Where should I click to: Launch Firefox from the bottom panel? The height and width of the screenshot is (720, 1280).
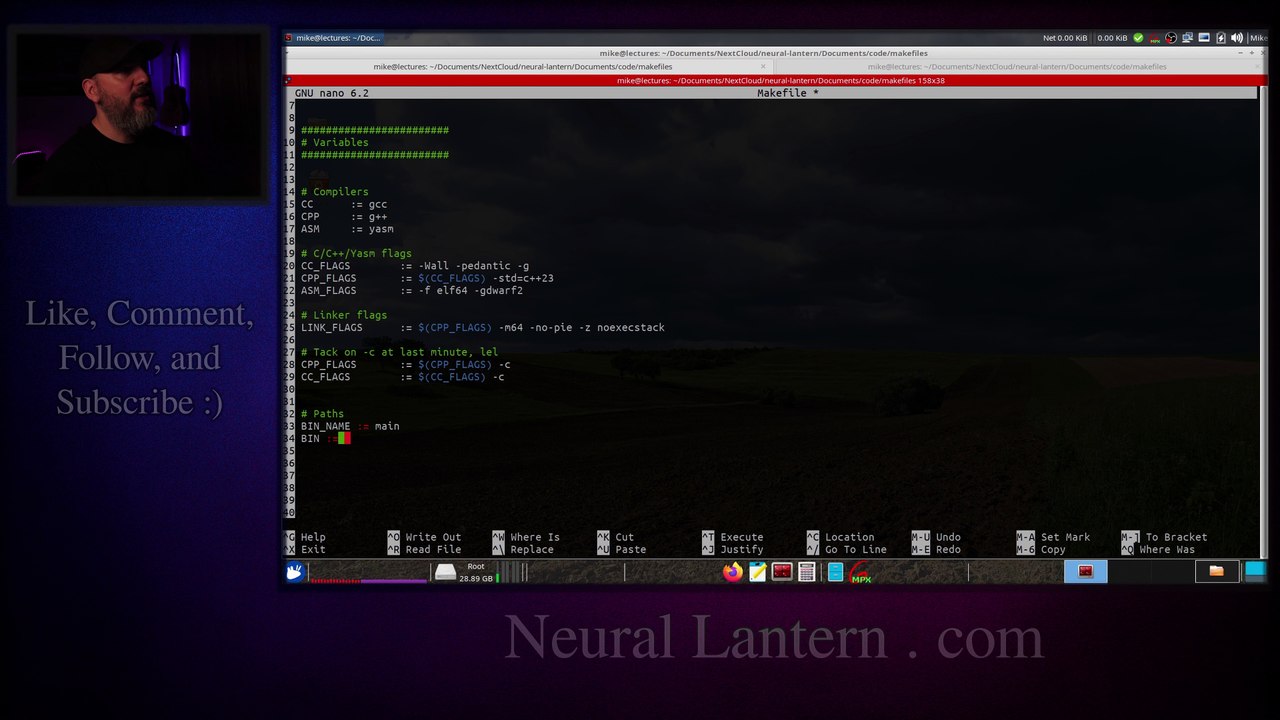coord(733,572)
